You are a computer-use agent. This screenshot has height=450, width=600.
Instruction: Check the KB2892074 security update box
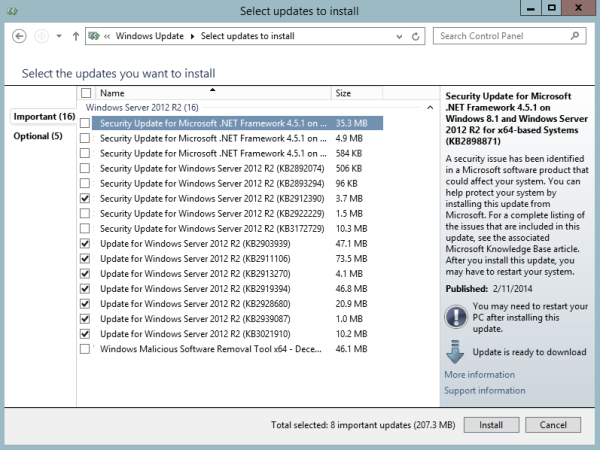click(x=85, y=168)
